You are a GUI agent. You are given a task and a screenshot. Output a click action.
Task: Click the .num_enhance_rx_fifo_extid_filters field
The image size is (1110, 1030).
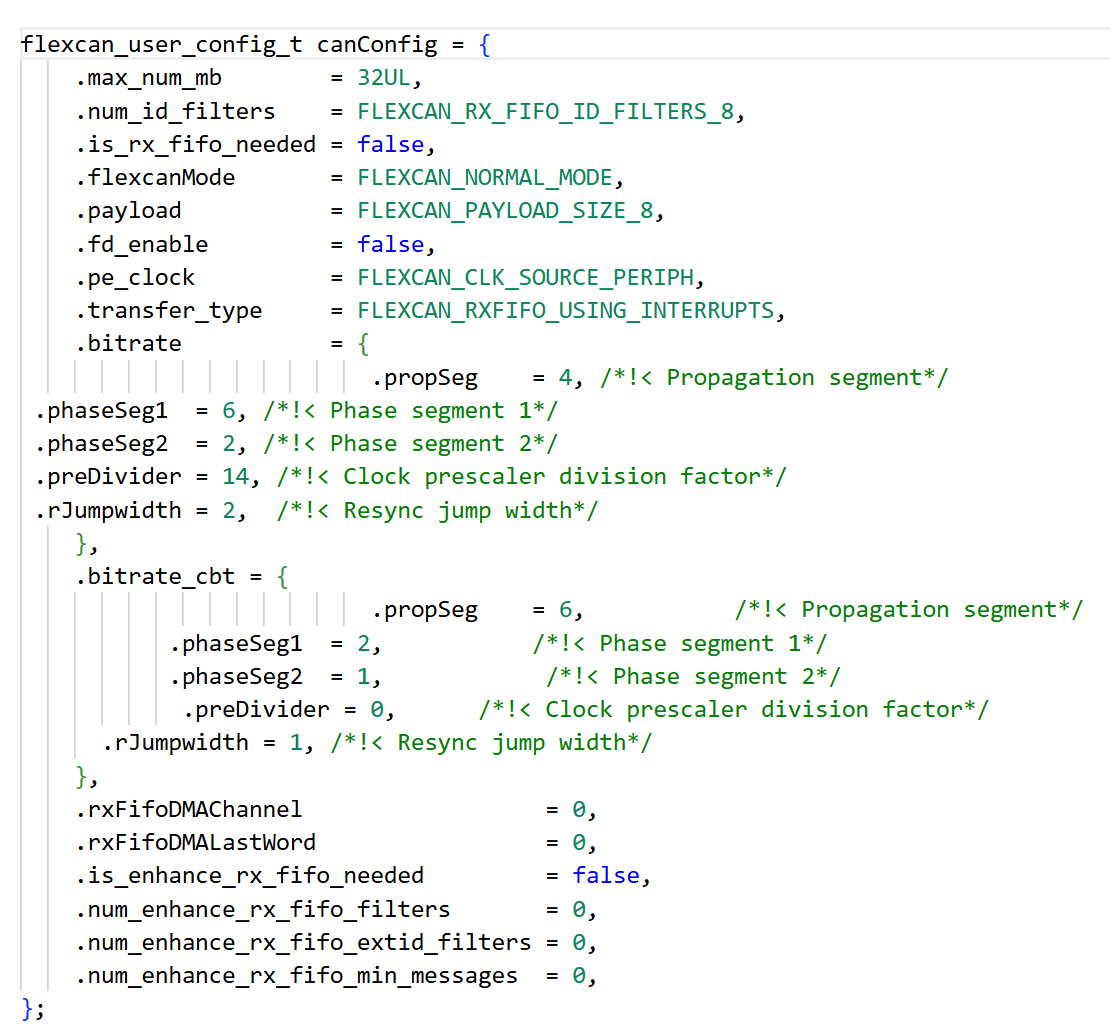pos(303,942)
